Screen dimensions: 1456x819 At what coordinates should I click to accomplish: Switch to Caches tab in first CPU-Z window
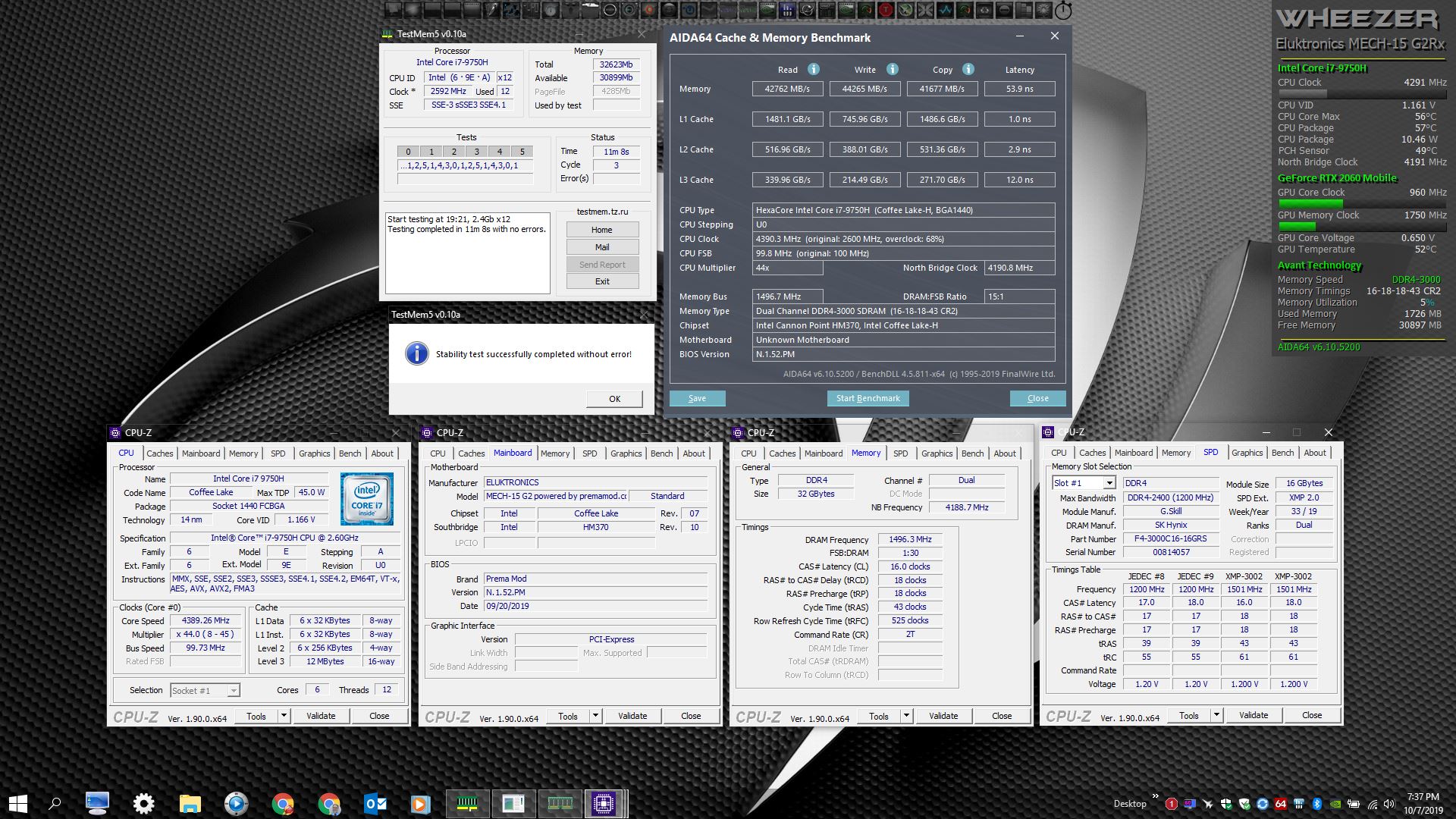(x=159, y=453)
